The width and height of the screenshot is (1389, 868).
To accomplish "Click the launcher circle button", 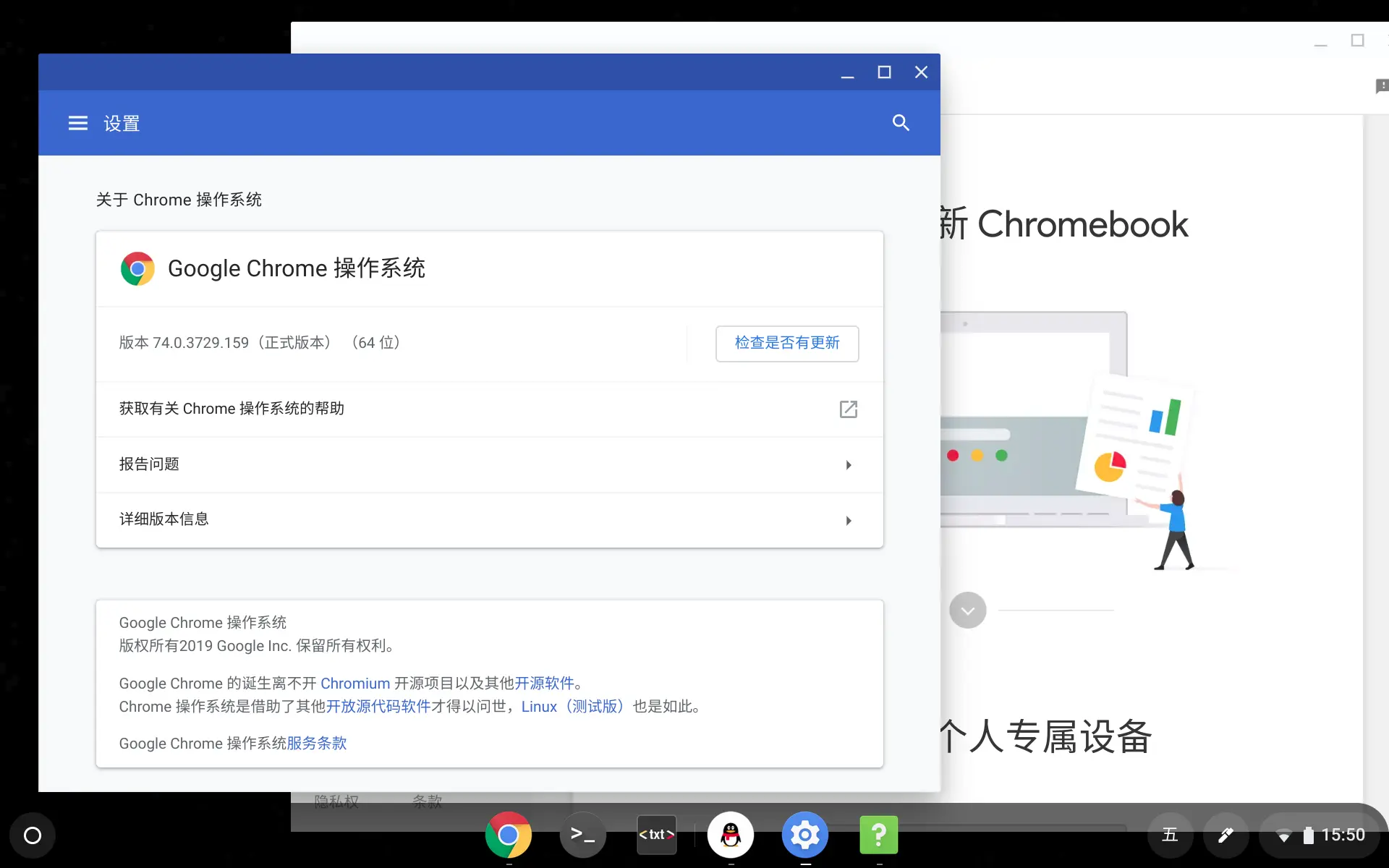I will point(33,835).
